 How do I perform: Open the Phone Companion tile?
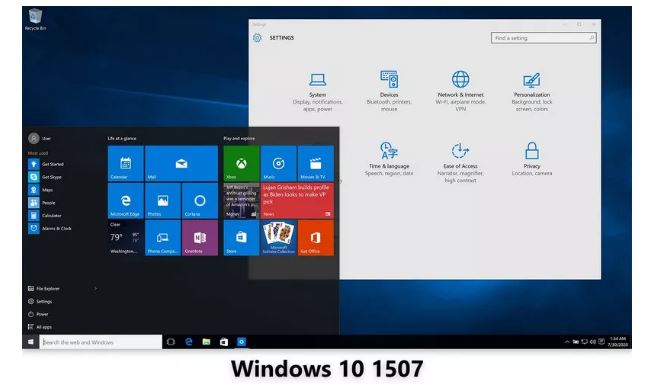[163, 238]
